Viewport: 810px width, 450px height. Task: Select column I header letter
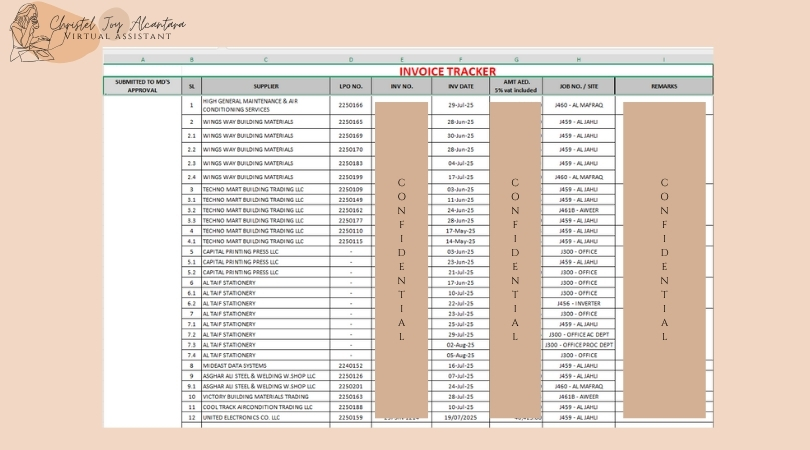663,60
